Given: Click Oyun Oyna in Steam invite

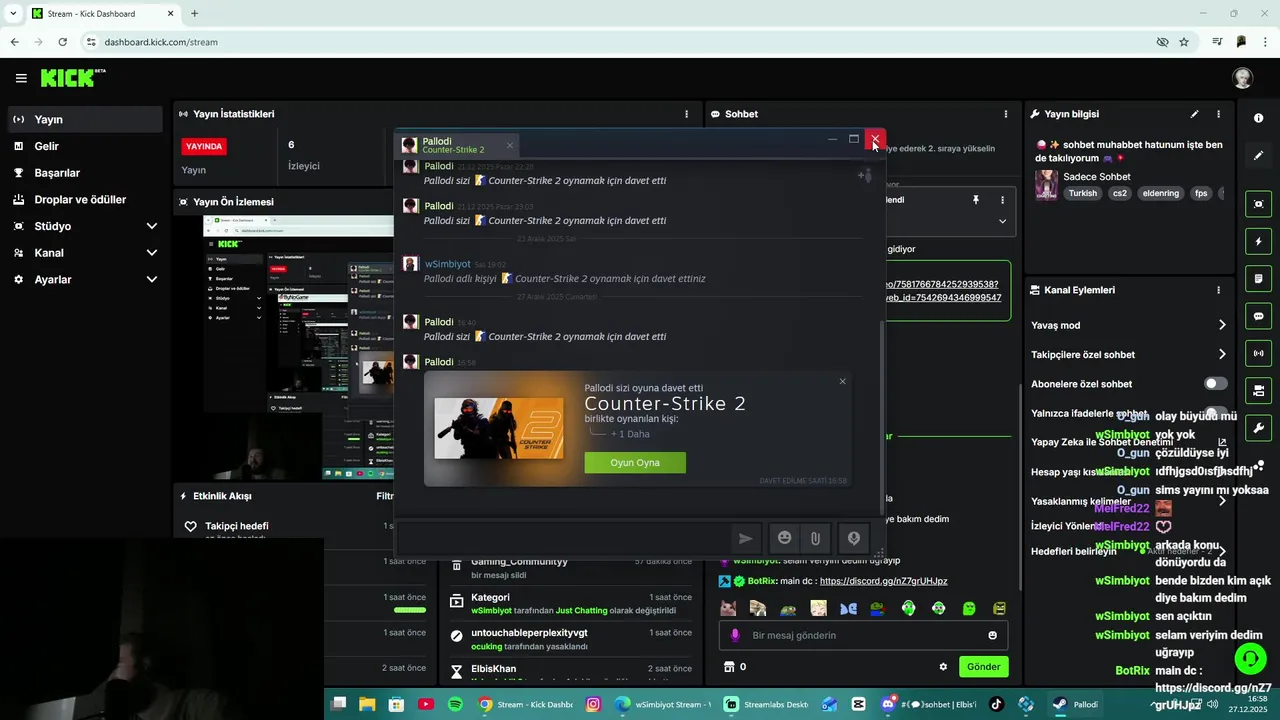Looking at the screenshot, I should tap(635, 463).
